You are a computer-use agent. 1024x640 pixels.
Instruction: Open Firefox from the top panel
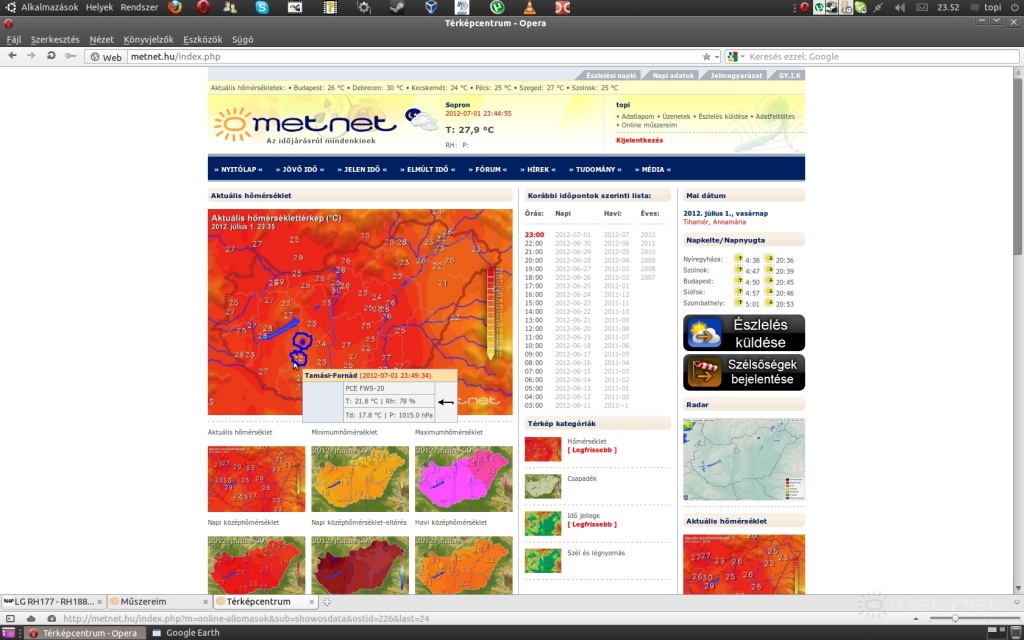175,7
